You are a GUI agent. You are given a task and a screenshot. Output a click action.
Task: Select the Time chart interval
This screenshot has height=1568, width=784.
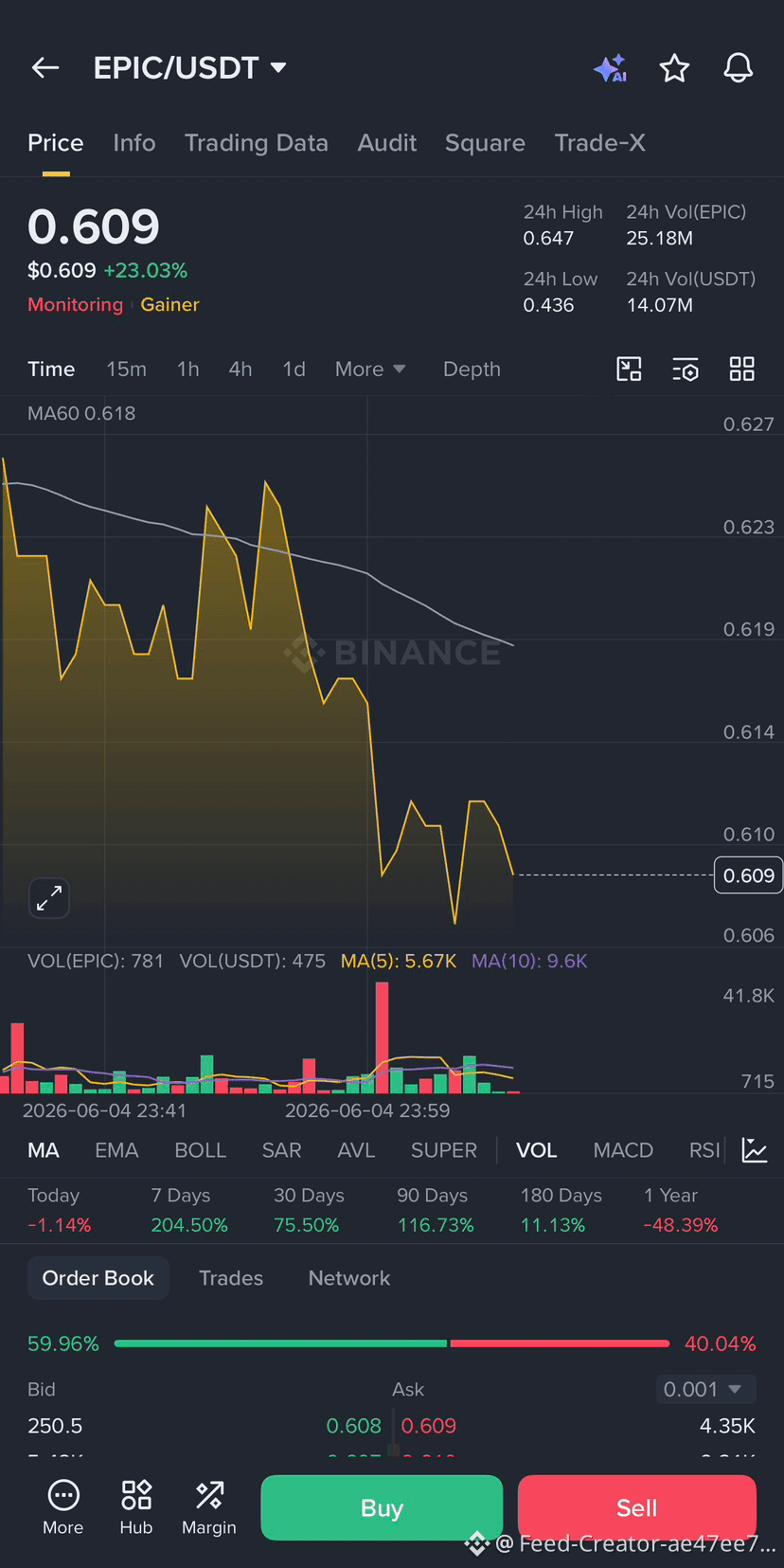(51, 369)
